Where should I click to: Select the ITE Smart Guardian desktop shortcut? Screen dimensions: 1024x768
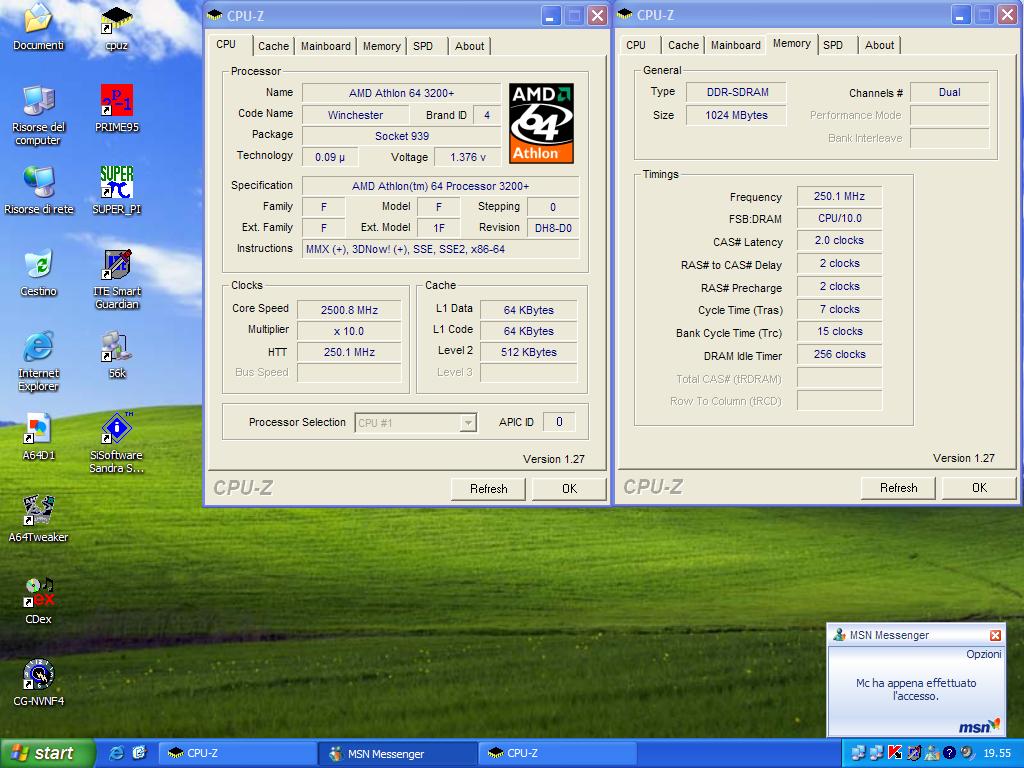(x=117, y=279)
